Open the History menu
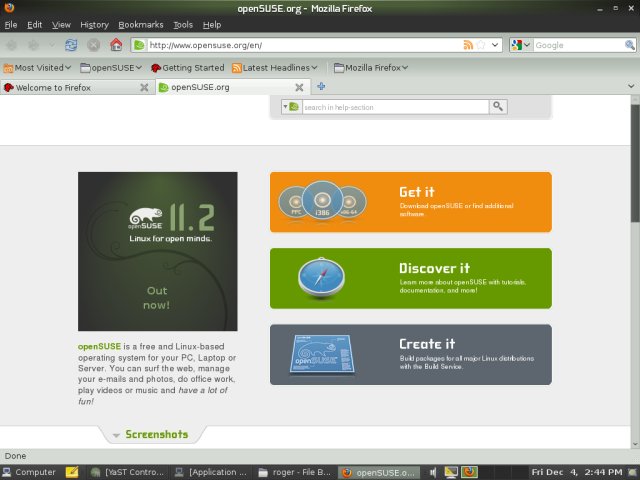This screenshot has width=640, height=480. click(94, 25)
